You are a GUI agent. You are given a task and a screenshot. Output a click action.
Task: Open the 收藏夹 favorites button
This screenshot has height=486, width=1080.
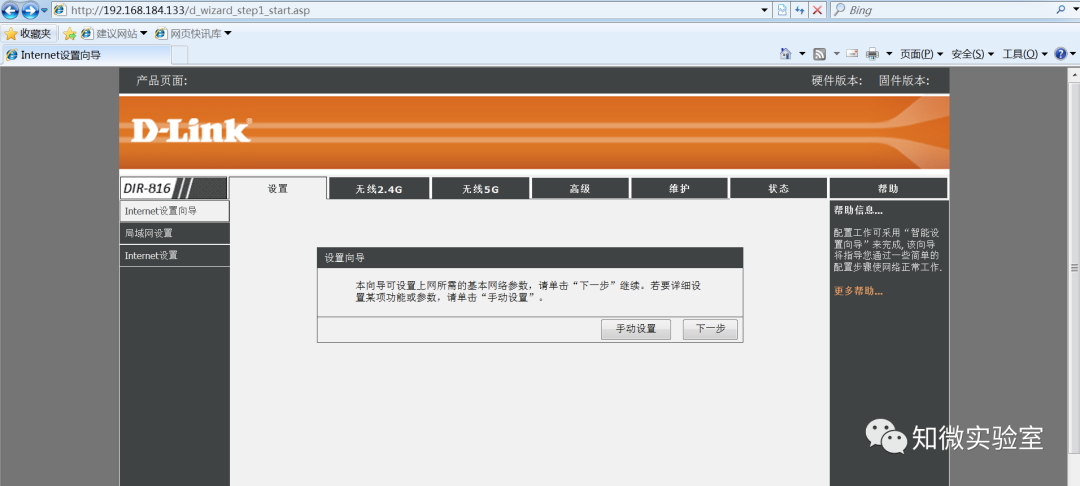pos(28,33)
